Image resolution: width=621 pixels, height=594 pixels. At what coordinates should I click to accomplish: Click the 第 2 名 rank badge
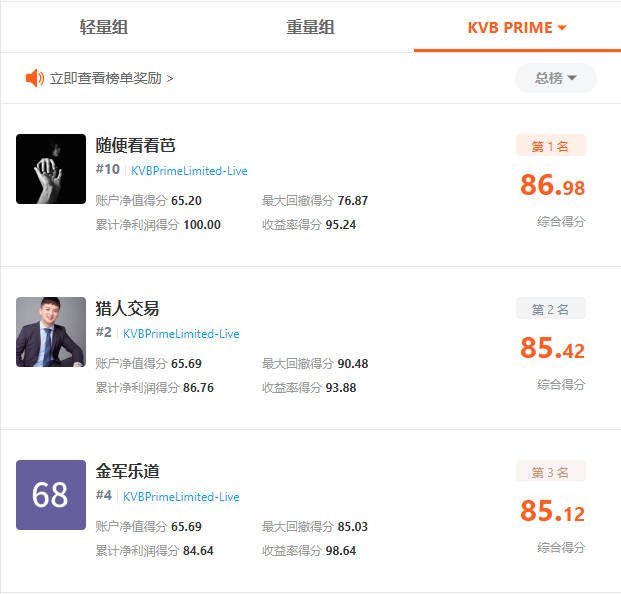point(550,309)
